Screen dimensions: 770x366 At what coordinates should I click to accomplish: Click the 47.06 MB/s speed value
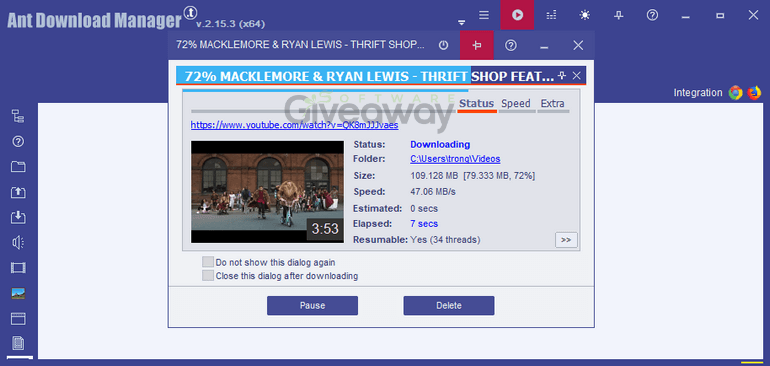click(x=433, y=192)
